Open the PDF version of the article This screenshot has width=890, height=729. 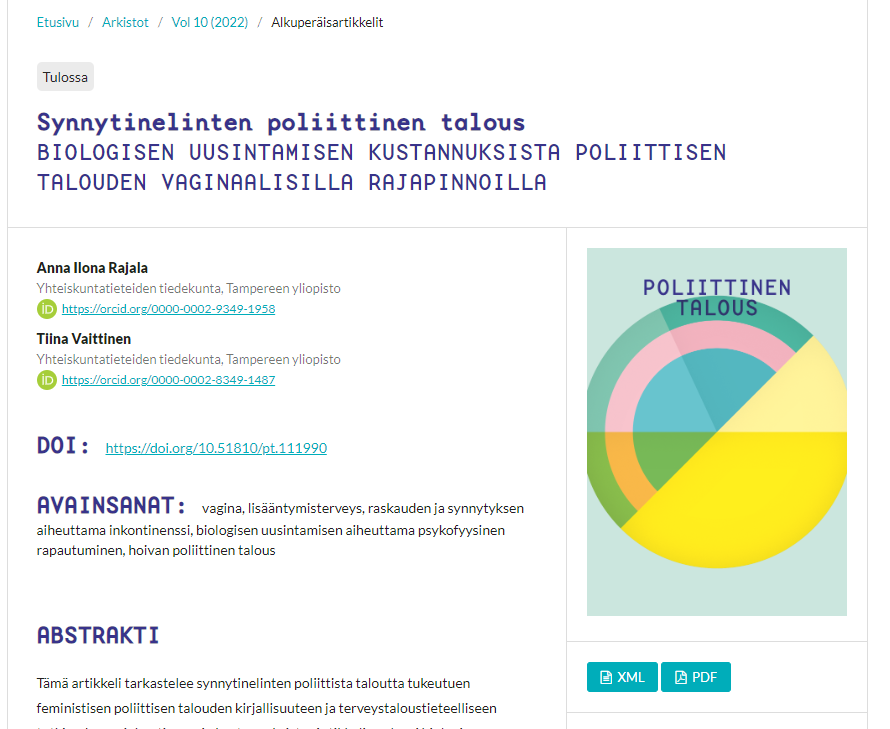click(x=696, y=677)
